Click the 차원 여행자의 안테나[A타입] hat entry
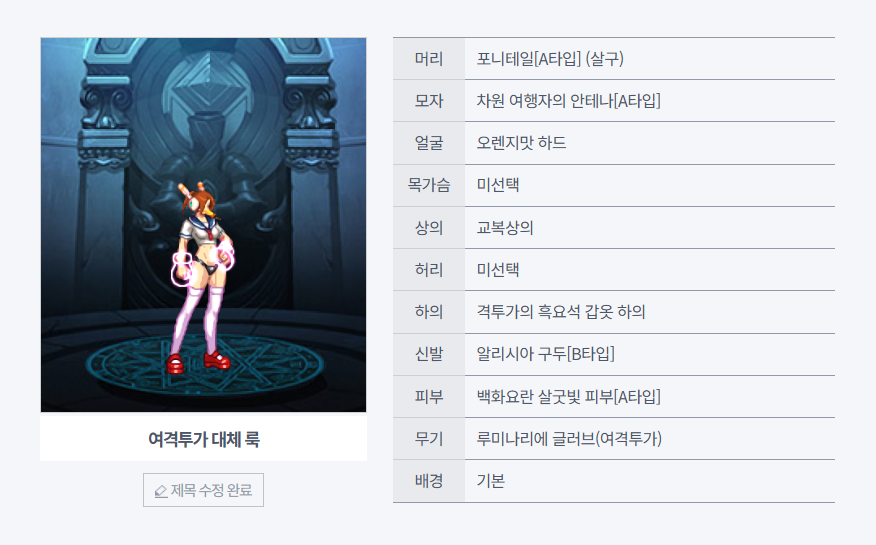Viewport: 876px width, 545px height. click(x=568, y=101)
